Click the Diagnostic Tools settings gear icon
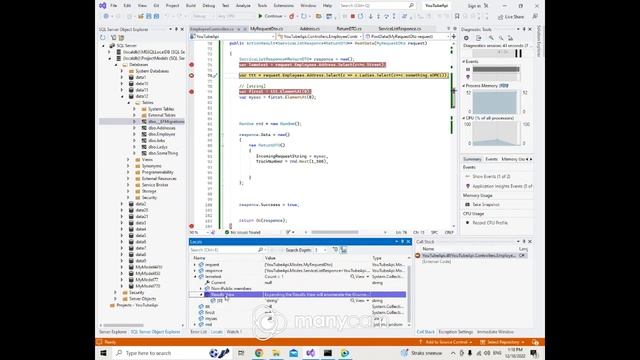This screenshot has height=360, width=640. (466, 38)
